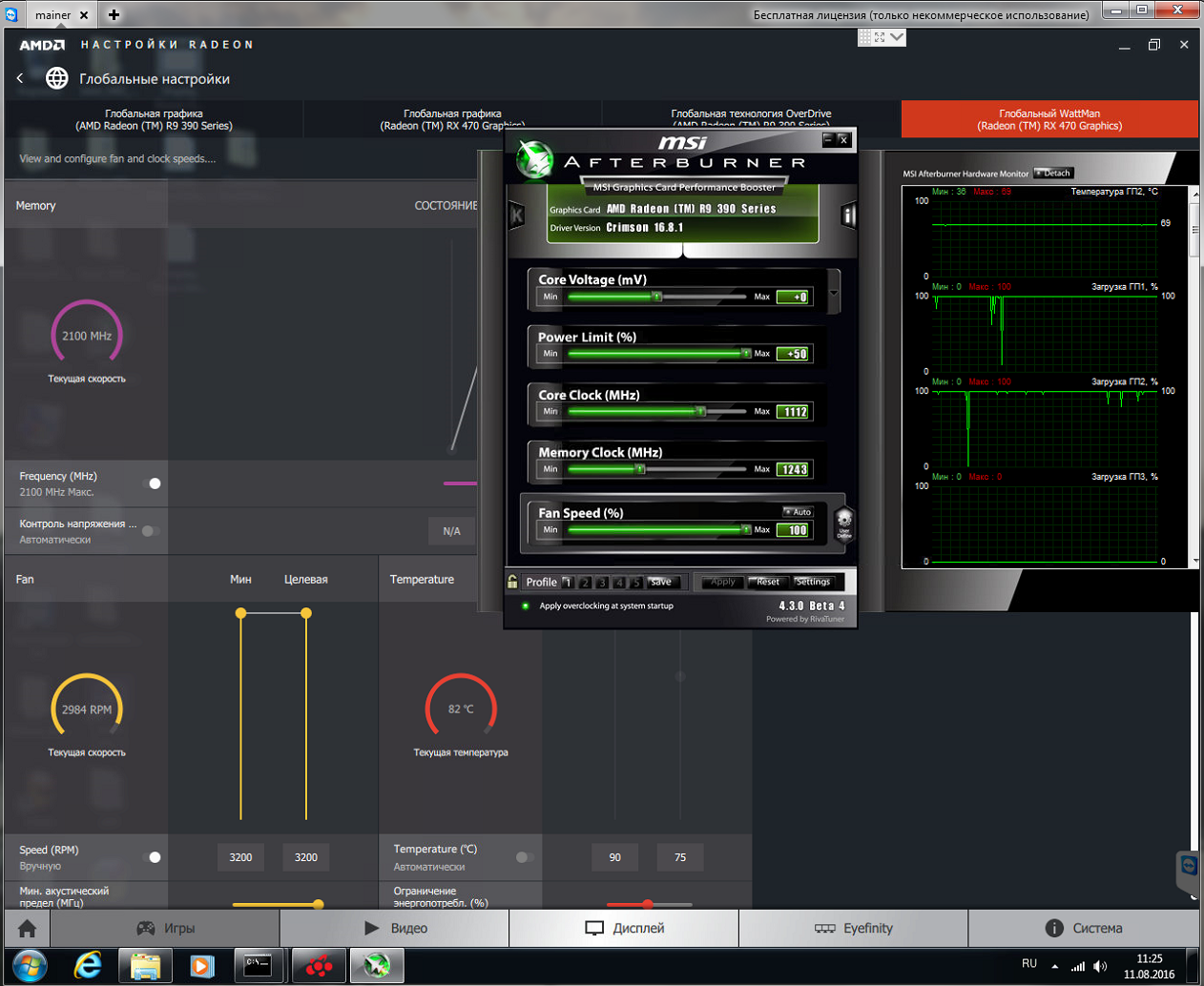1204x986 pixels.
Task: Adjust the Memory Clock slider handle
Action: (x=640, y=468)
